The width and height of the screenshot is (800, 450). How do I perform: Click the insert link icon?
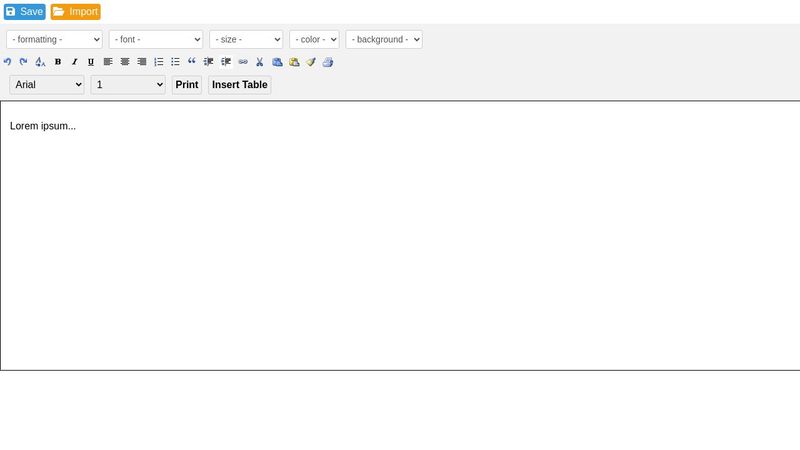(x=243, y=62)
